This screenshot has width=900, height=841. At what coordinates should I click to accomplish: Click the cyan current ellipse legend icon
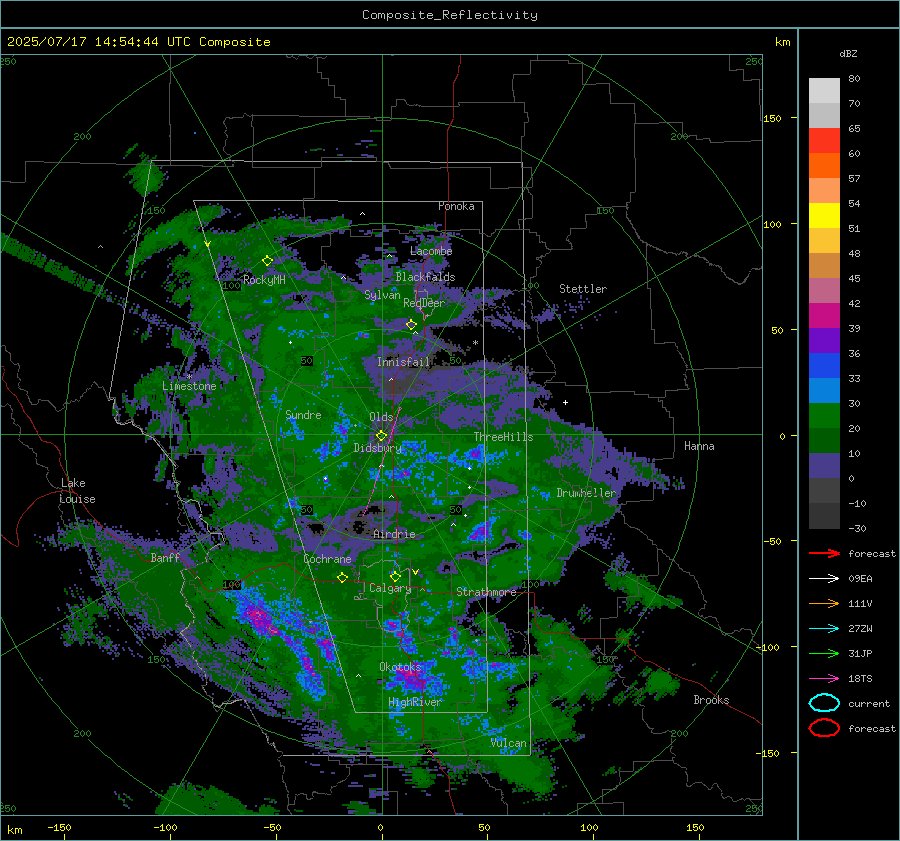tap(824, 703)
